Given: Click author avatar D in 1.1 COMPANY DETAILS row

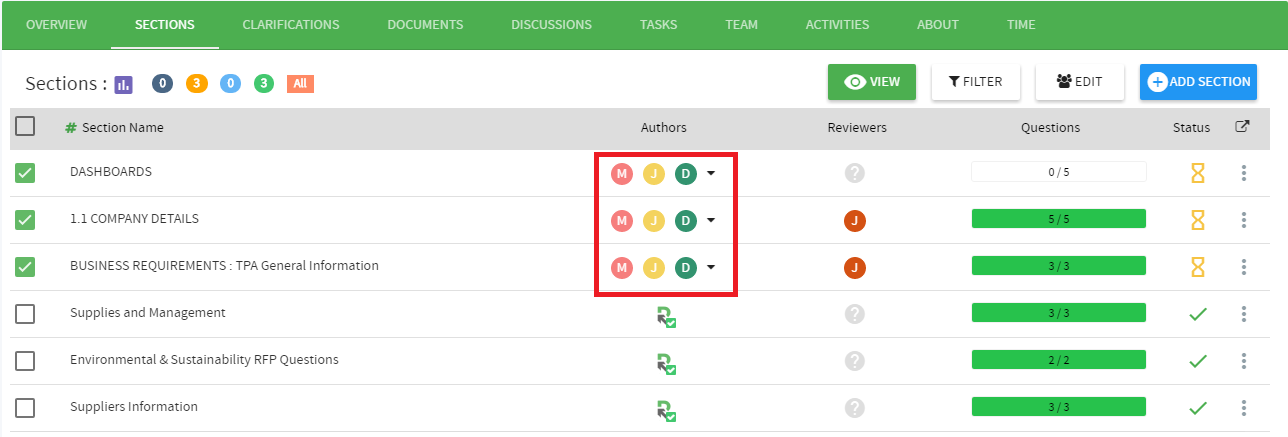Looking at the screenshot, I should pyautogui.click(x=686, y=220).
